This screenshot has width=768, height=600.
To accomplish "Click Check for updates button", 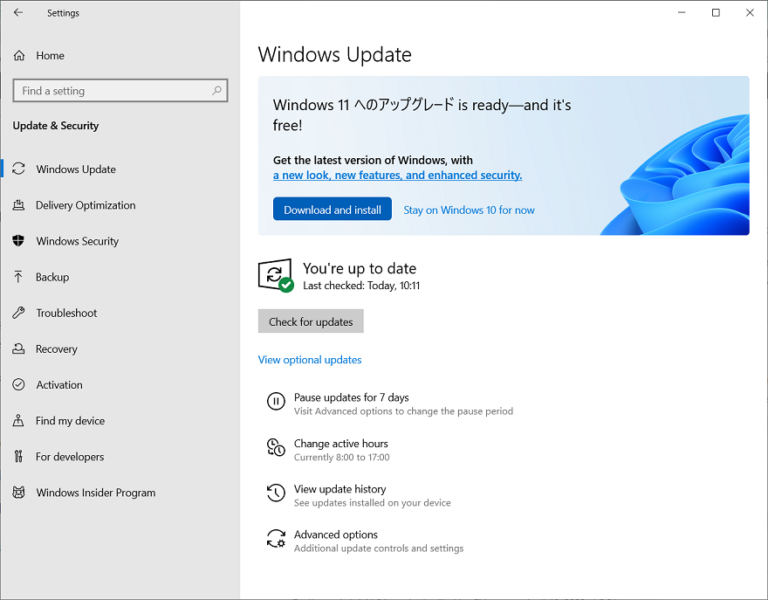I will click(311, 321).
